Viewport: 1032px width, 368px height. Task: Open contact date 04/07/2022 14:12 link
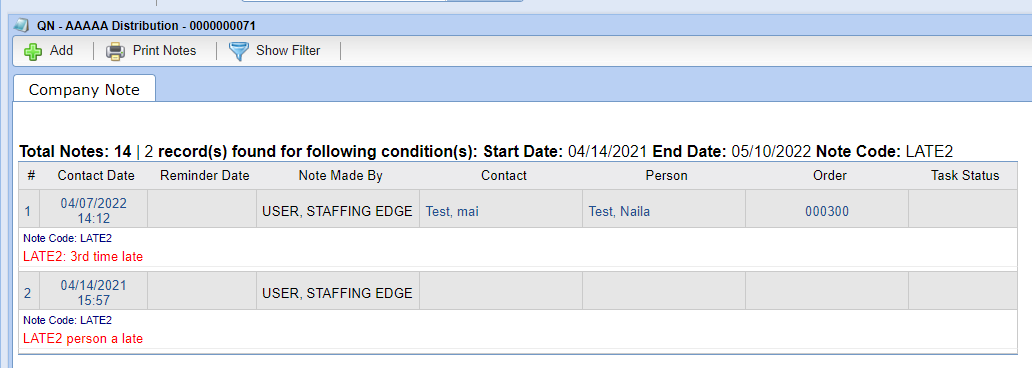click(93, 211)
